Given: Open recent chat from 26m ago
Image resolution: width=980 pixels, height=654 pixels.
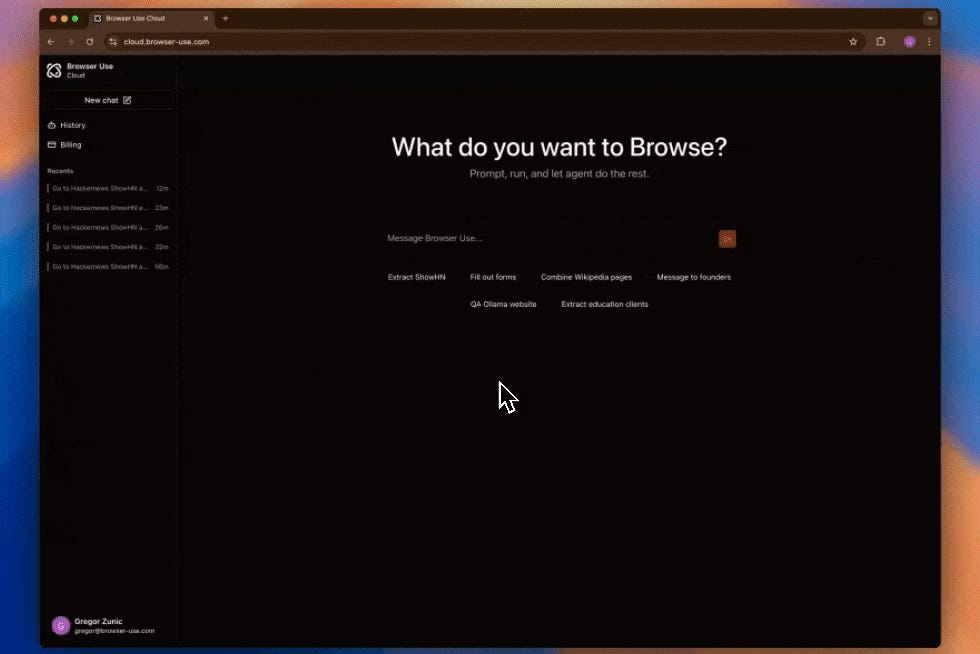Looking at the screenshot, I should [x=108, y=228].
